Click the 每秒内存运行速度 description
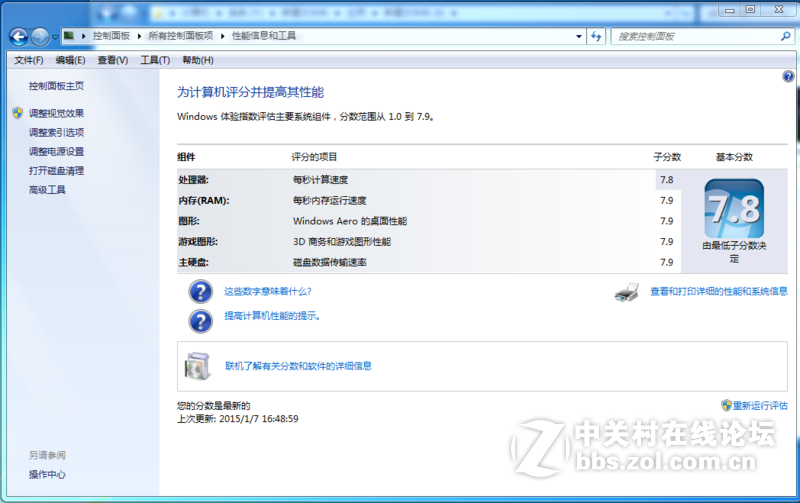 pos(330,200)
